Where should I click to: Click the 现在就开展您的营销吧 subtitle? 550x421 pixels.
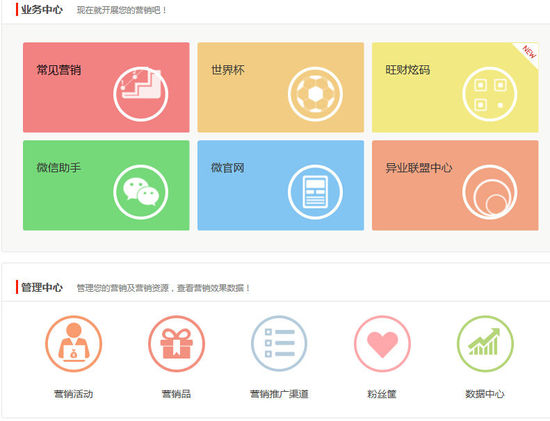click(x=121, y=10)
